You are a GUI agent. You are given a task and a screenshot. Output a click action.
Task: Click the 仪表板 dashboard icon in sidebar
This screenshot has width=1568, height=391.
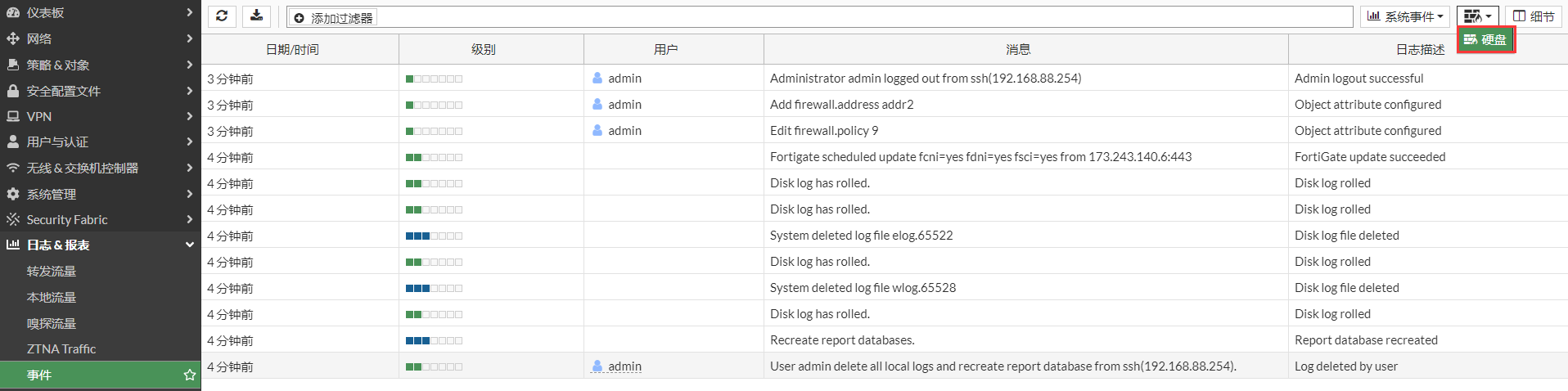[x=13, y=13]
